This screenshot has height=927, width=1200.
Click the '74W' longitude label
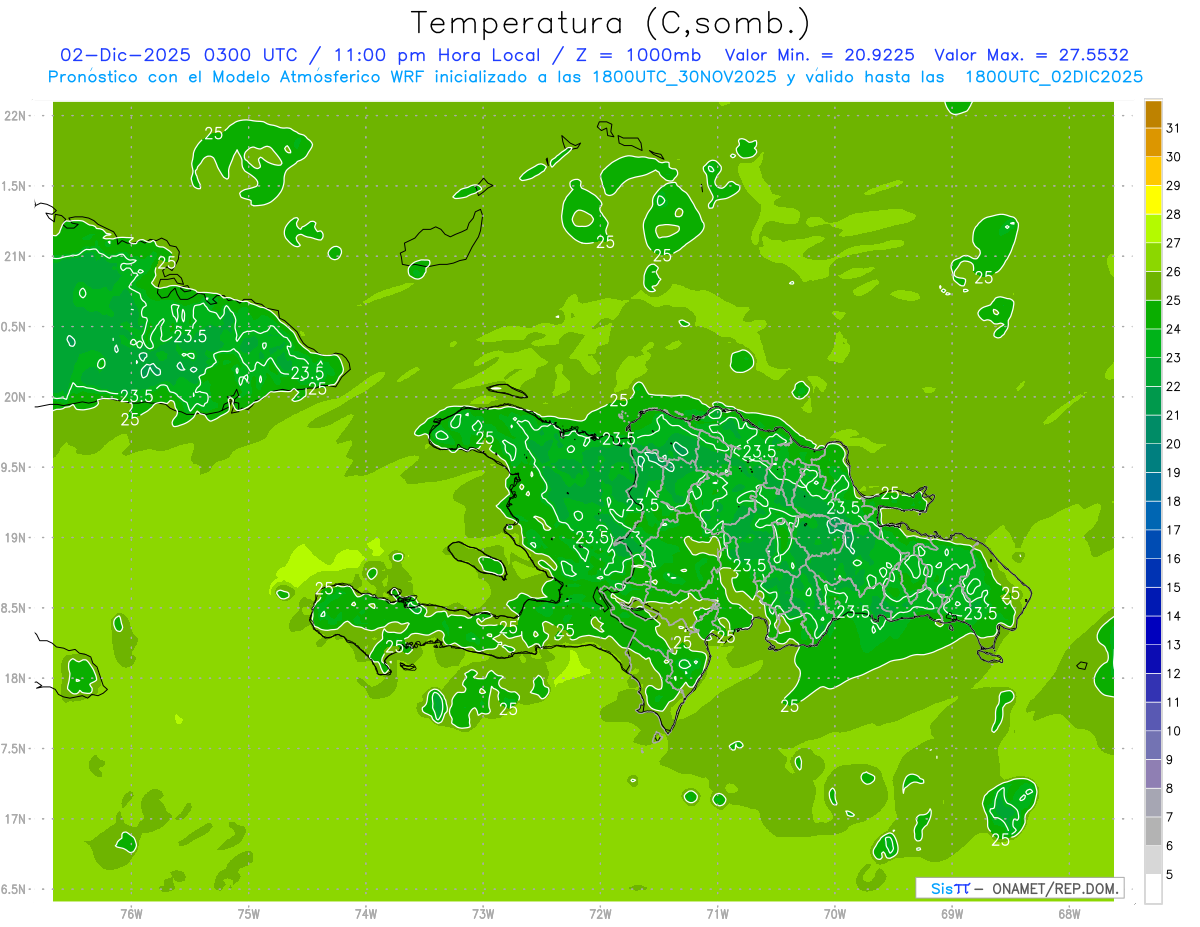(366, 913)
